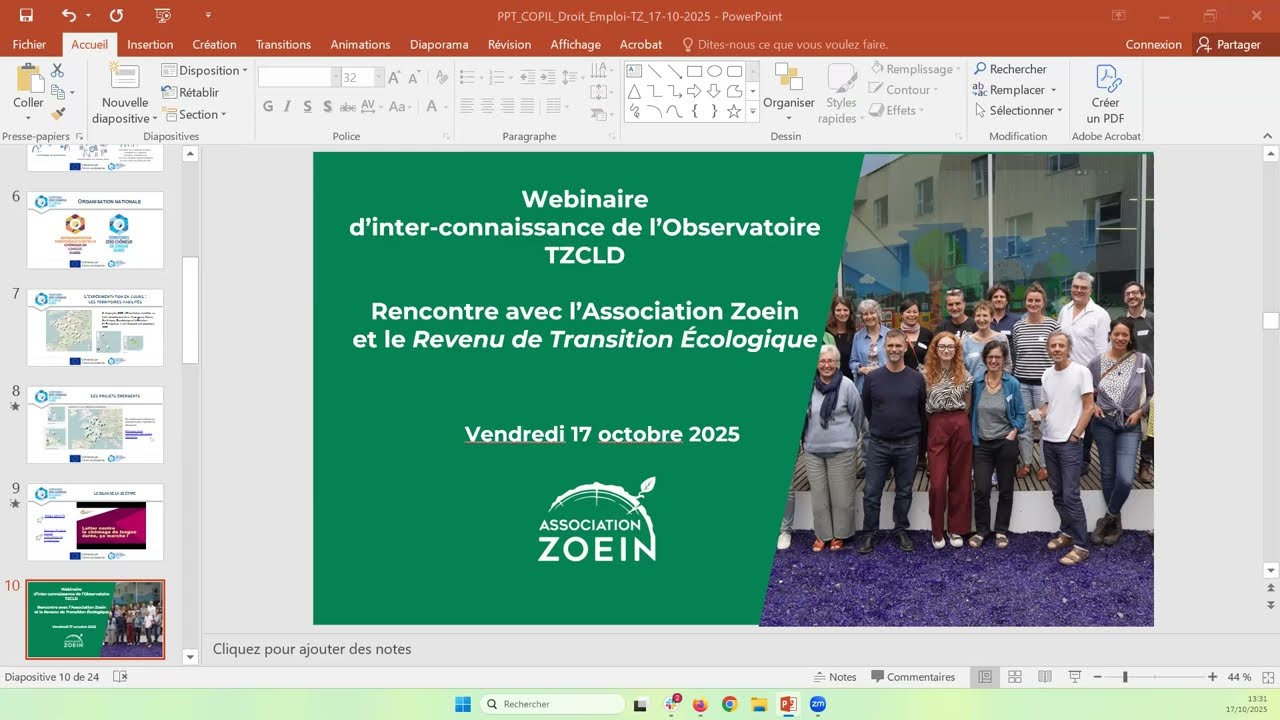The width and height of the screenshot is (1280, 720).
Task: Save the presentation with the floppy disk icon
Action: (x=26, y=15)
